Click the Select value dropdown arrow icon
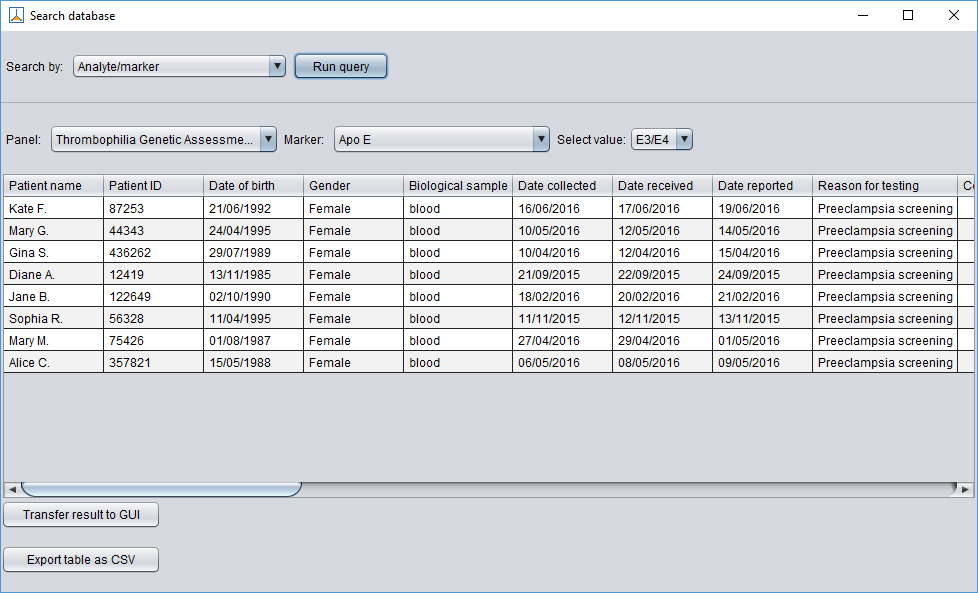Image resolution: width=978 pixels, height=593 pixels. pyautogui.click(x=683, y=139)
